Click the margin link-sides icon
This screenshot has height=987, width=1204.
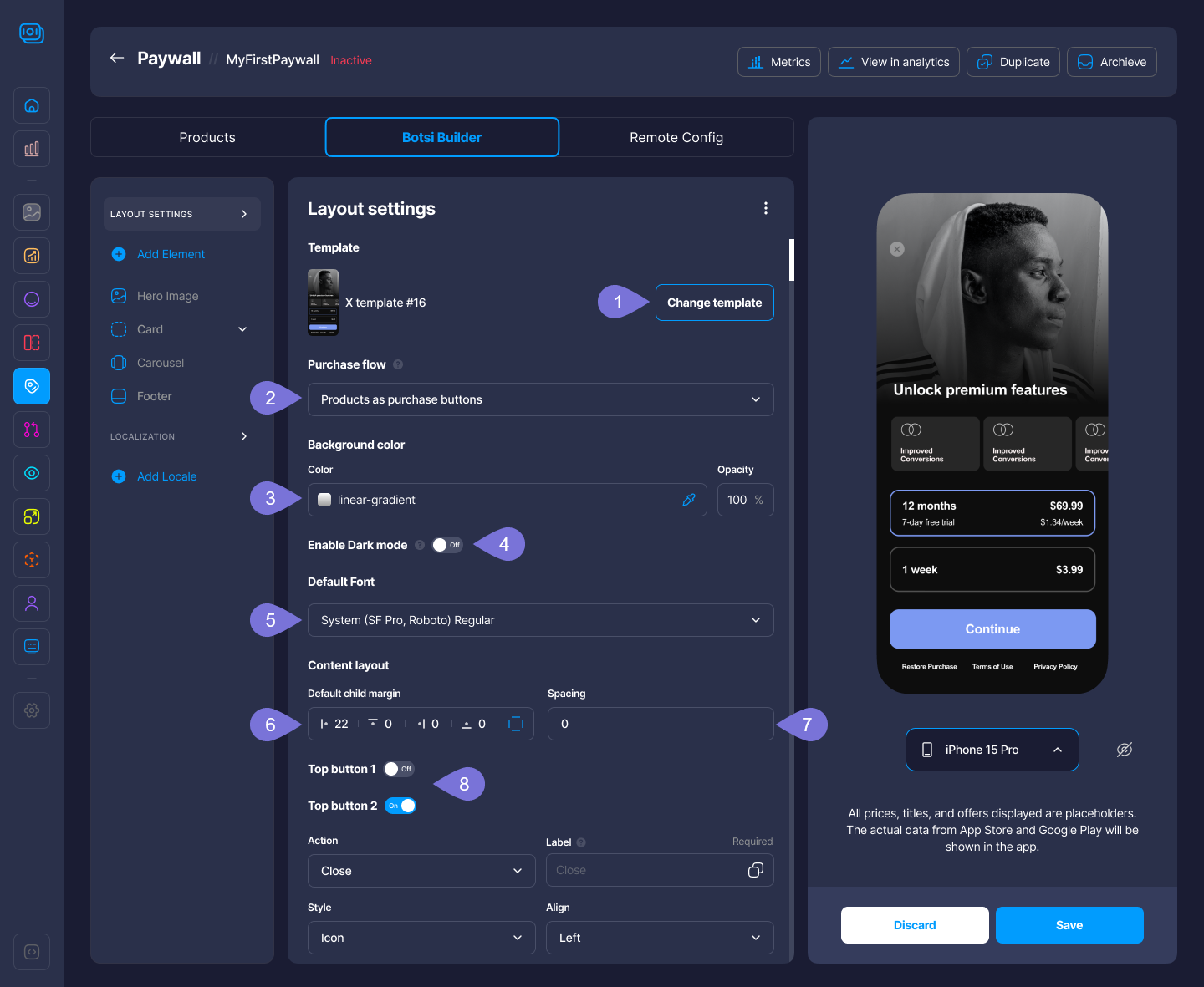point(516,724)
